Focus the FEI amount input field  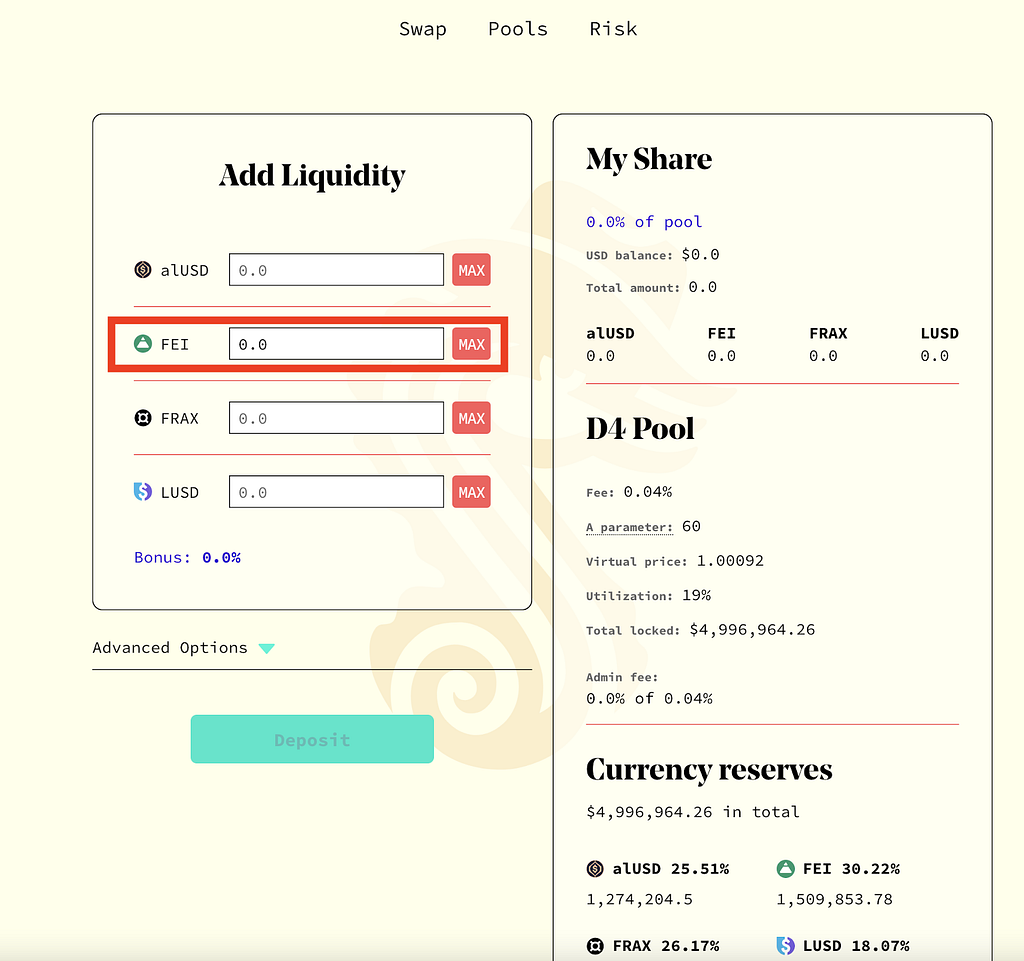pos(336,344)
